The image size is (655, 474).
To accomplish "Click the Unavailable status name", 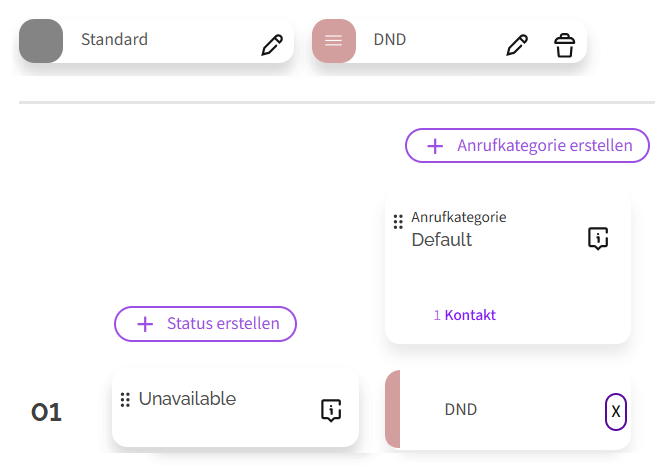I will pyautogui.click(x=187, y=399).
